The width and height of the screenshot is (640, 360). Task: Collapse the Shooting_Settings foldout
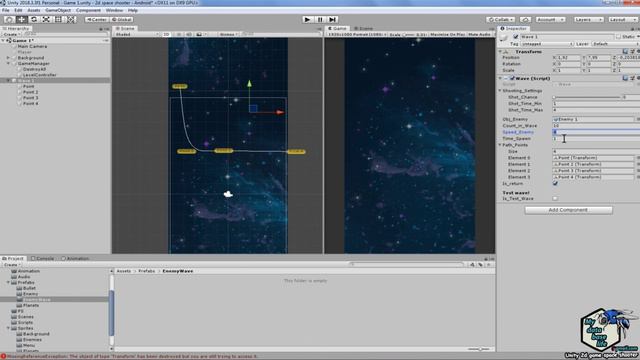500,91
